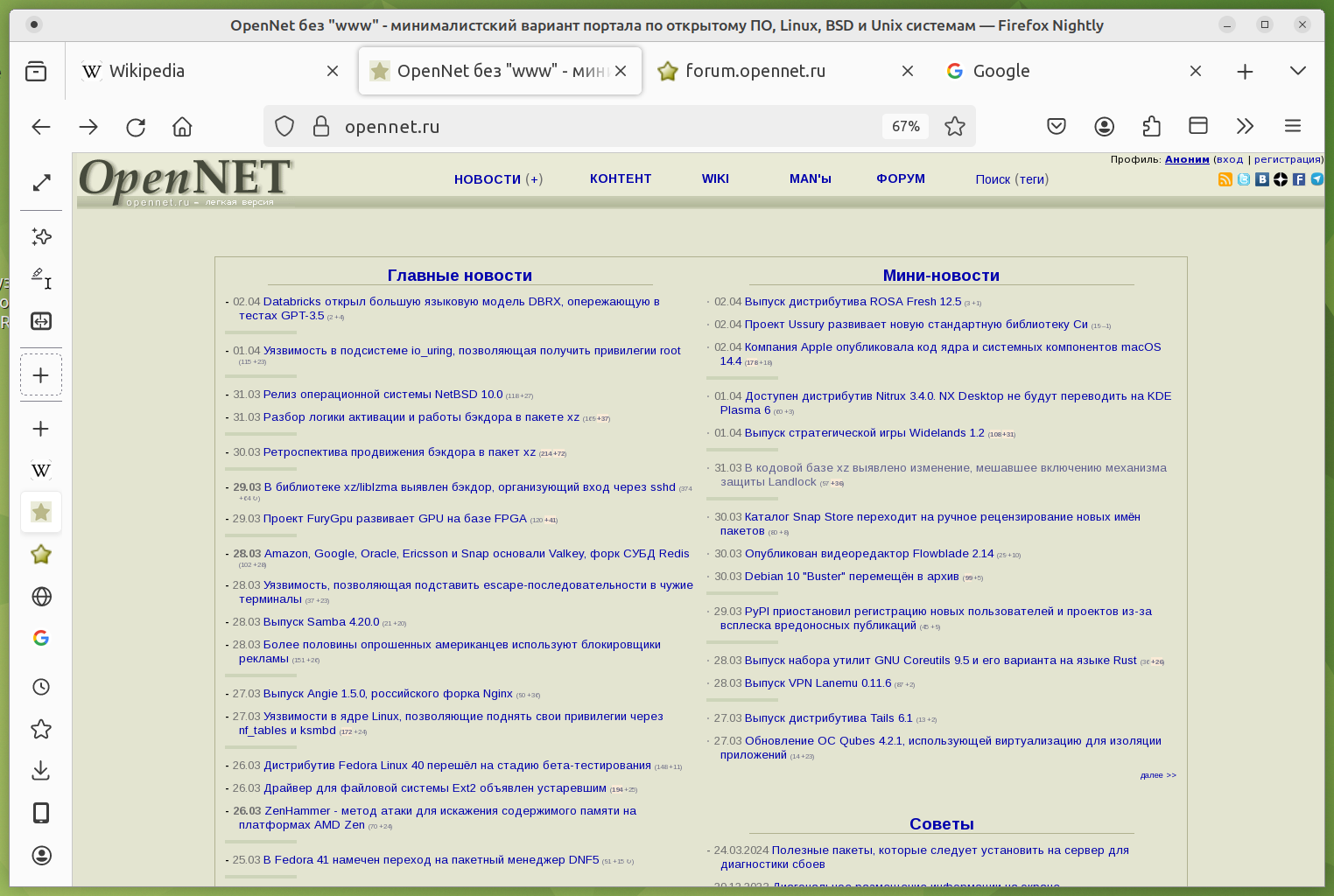Reload the current page
The height and width of the screenshot is (896, 1334).
click(x=136, y=127)
